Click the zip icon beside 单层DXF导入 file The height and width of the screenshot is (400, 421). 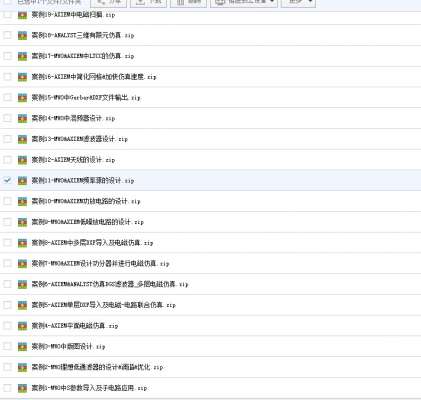22,305
